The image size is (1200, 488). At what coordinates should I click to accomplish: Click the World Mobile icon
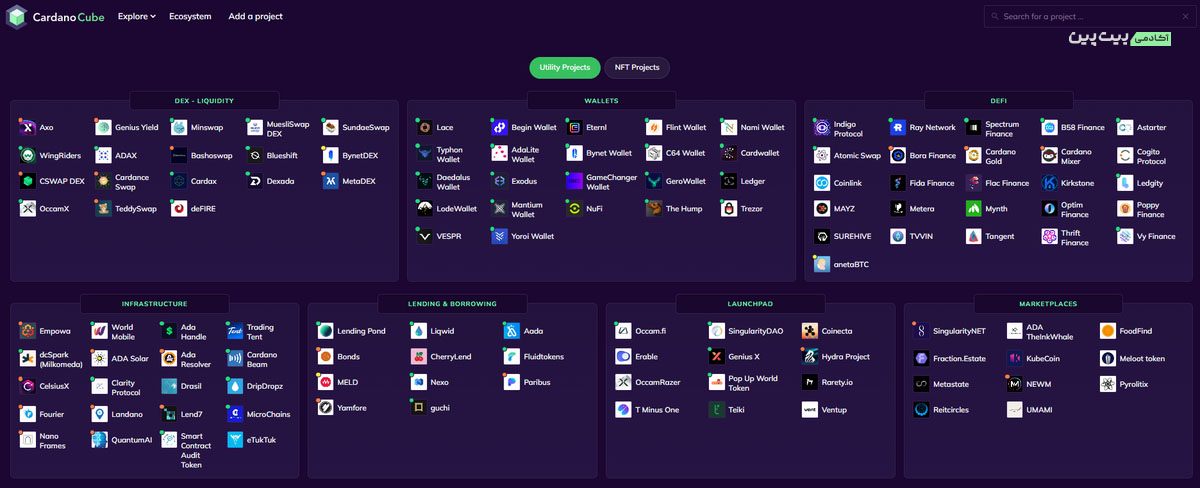pos(99,331)
